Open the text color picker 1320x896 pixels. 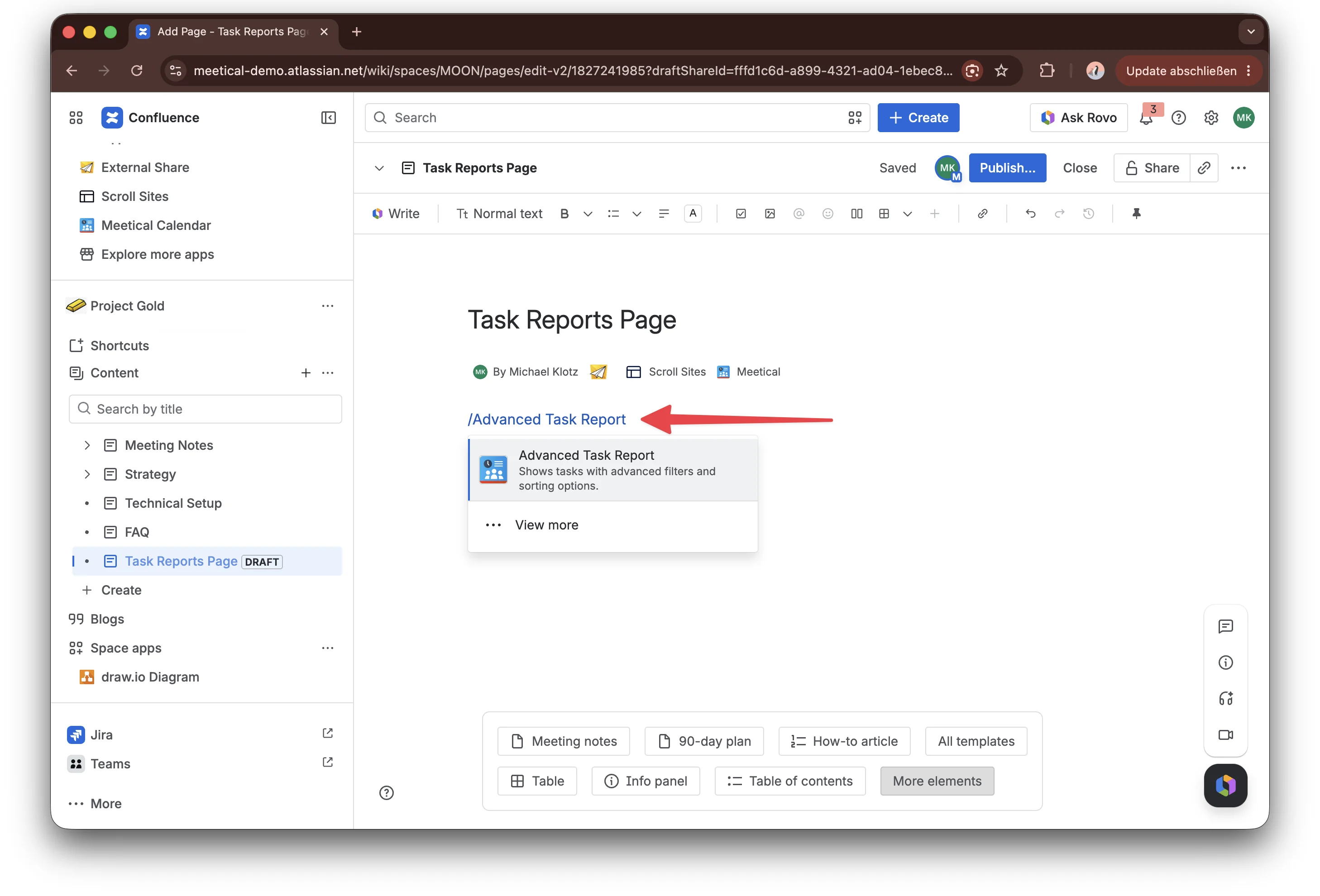tap(693, 214)
